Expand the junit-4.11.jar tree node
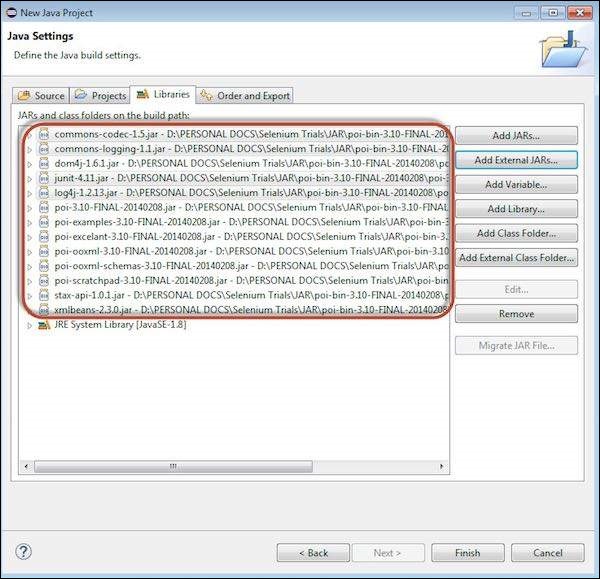This screenshot has width=600, height=579. pos(29,179)
